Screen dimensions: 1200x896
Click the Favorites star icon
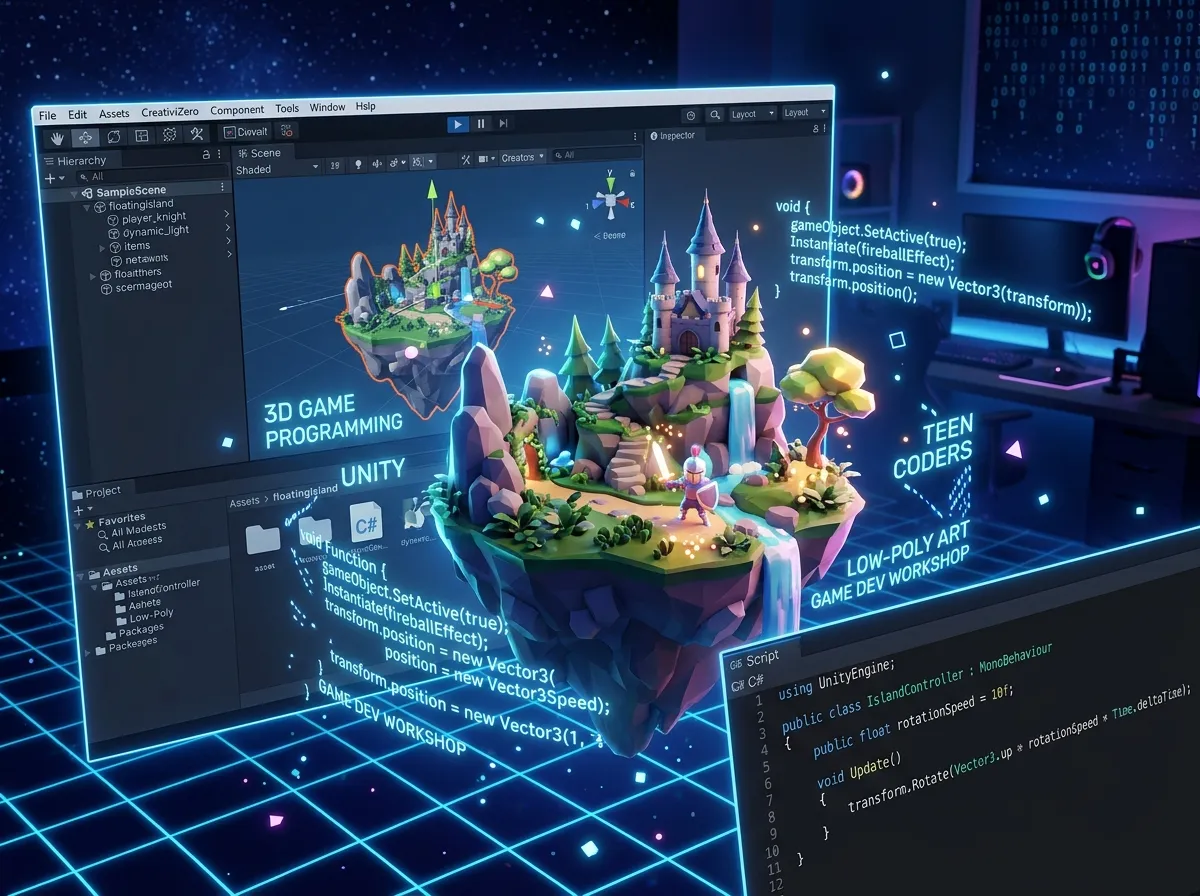(90, 523)
